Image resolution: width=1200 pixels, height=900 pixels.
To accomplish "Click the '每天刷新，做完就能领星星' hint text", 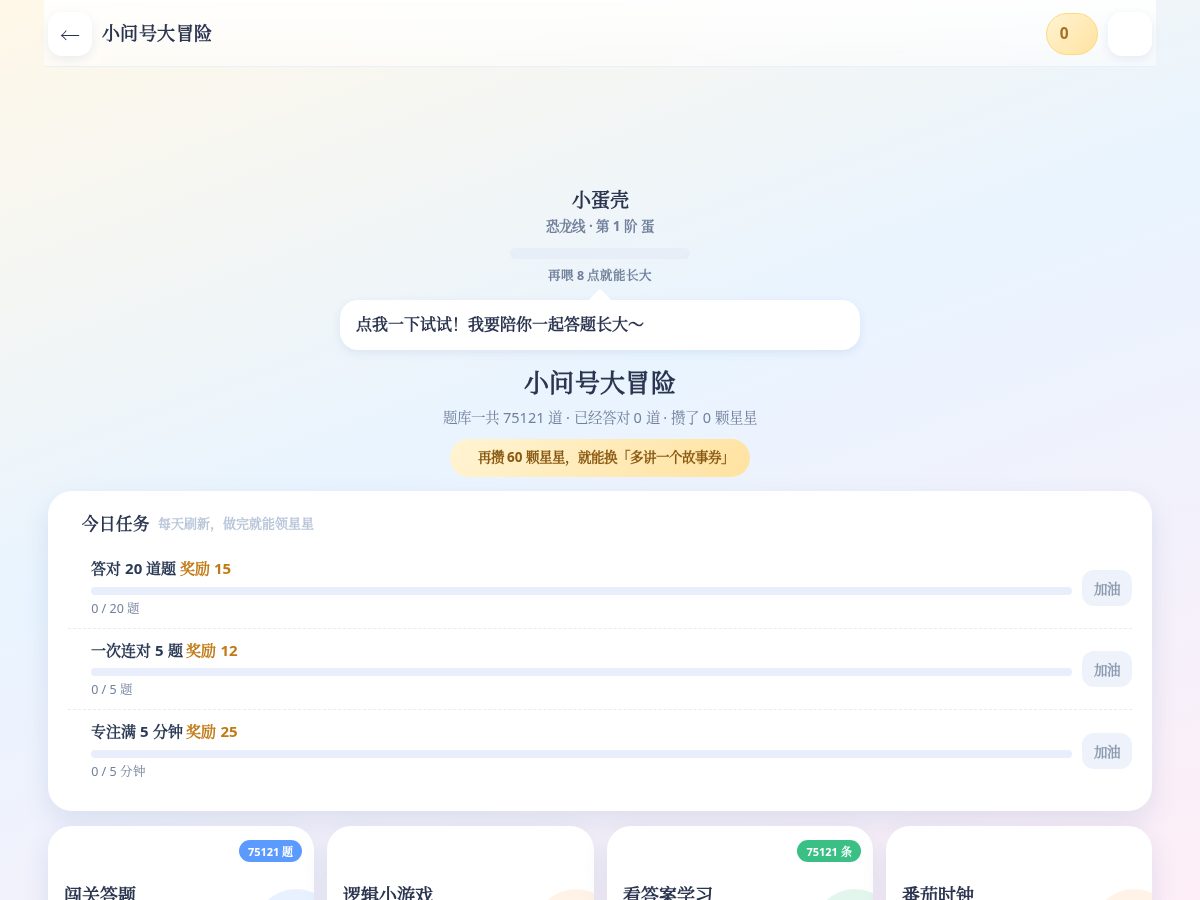I will 236,524.
